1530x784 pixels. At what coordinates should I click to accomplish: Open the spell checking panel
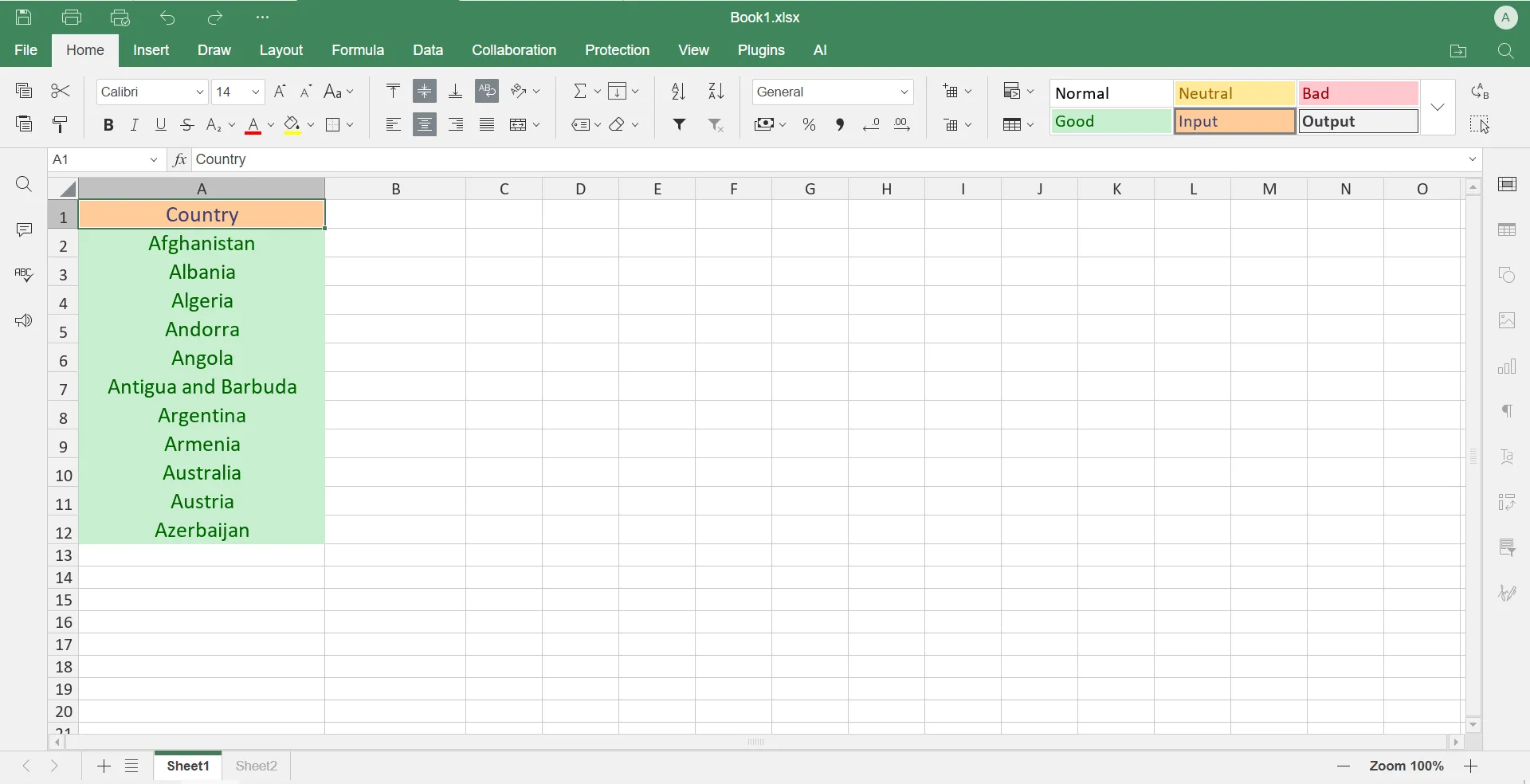pos(23,275)
